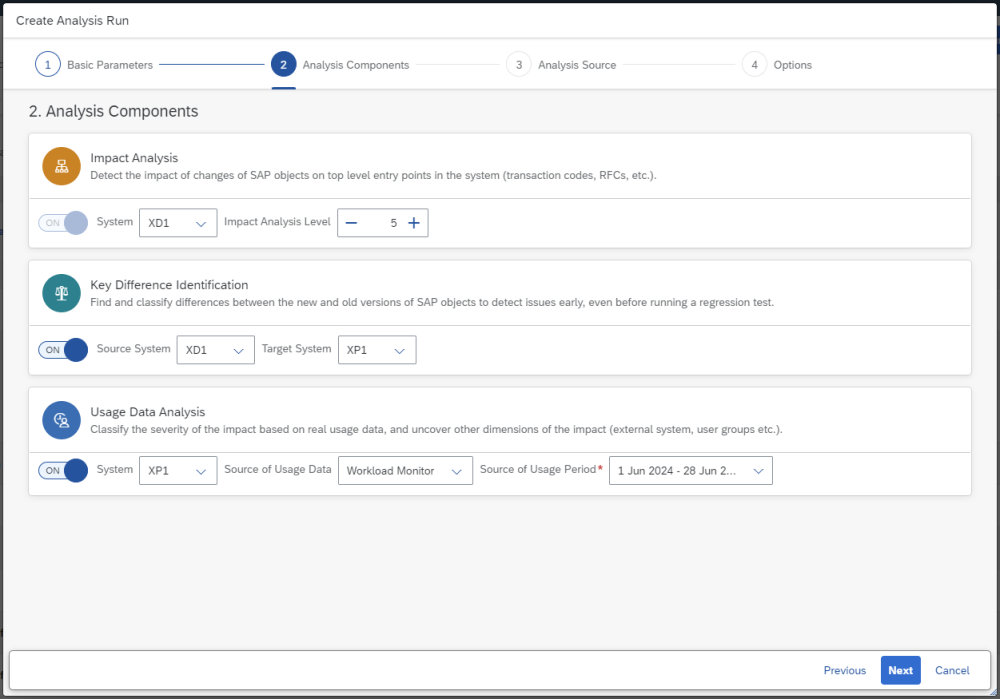Disable the Usage Data Analysis switch
This screenshot has width=1000, height=699.
[63, 470]
